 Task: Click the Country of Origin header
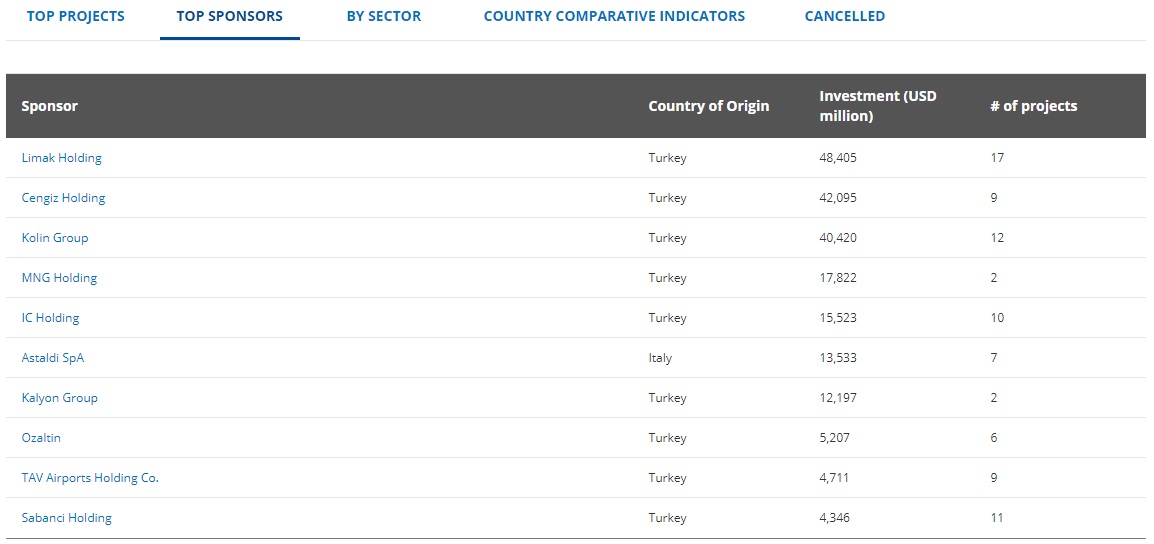tap(708, 106)
